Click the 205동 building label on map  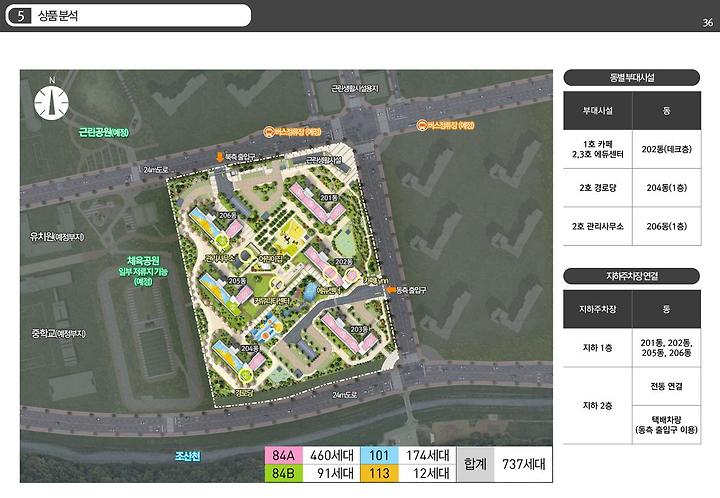237,280
